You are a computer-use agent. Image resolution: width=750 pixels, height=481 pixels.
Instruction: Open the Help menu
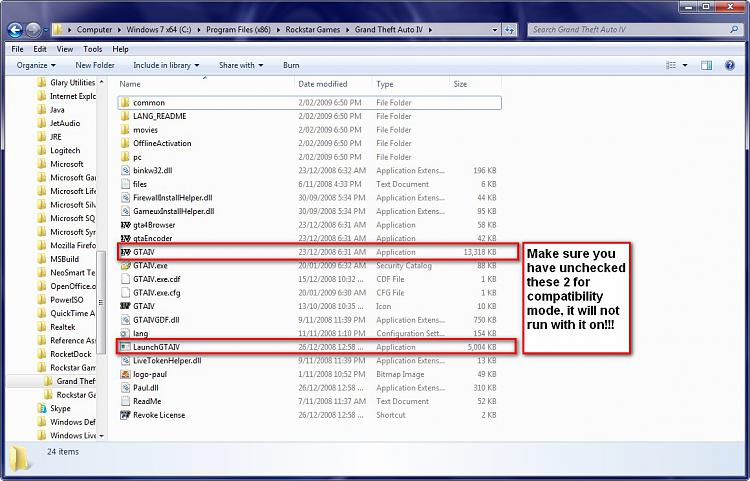pos(120,49)
